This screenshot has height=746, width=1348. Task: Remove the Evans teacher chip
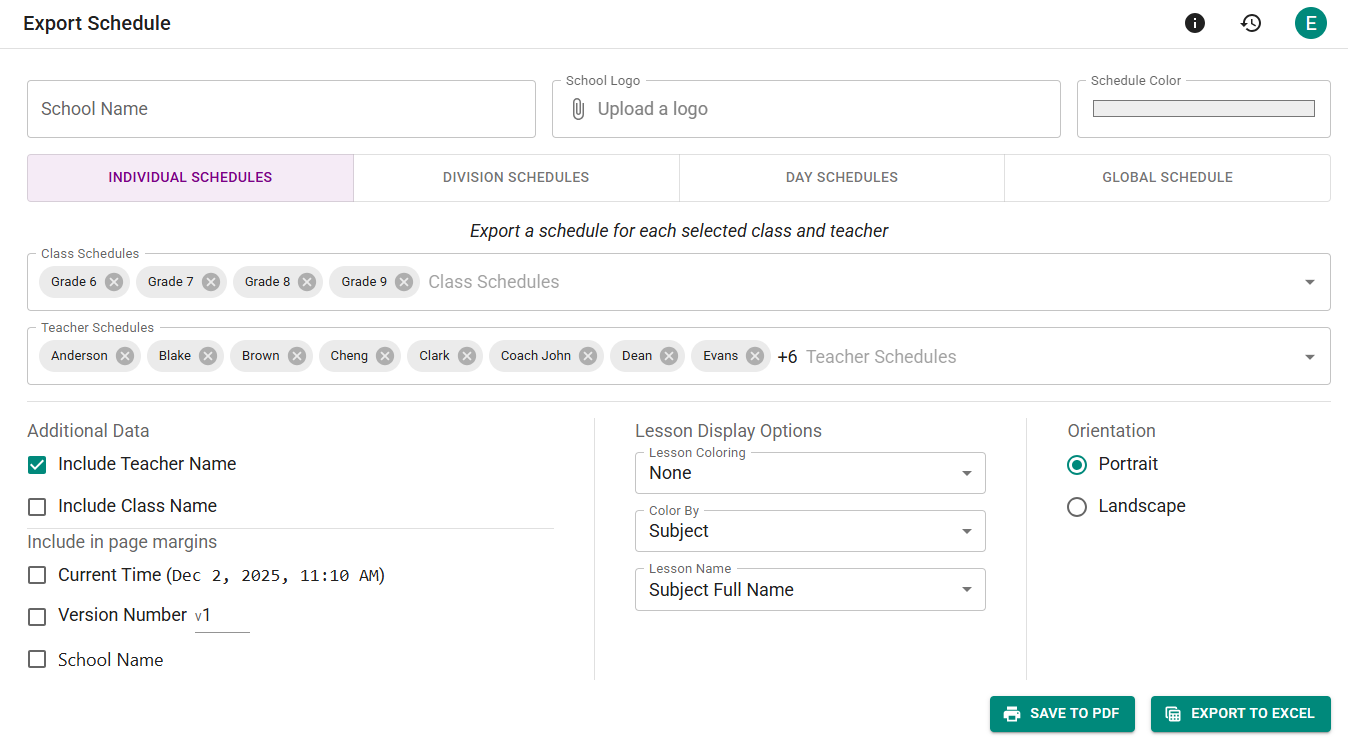point(755,355)
